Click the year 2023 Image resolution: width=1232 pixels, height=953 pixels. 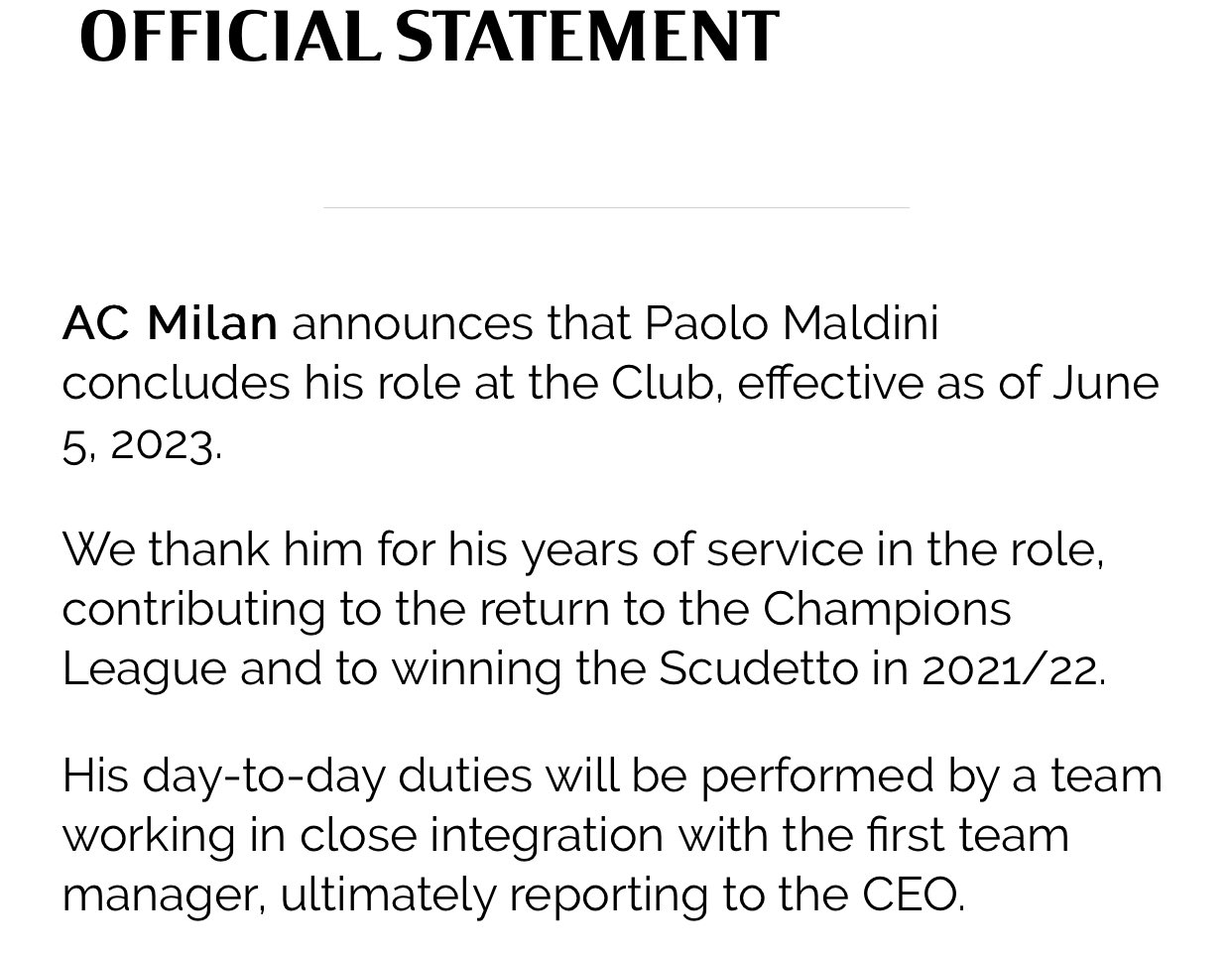[x=162, y=442]
